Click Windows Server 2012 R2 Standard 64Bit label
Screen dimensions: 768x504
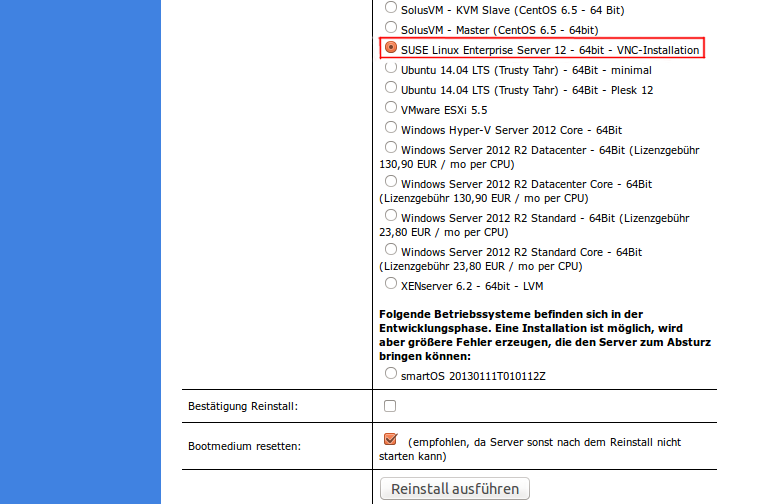tap(534, 225)
